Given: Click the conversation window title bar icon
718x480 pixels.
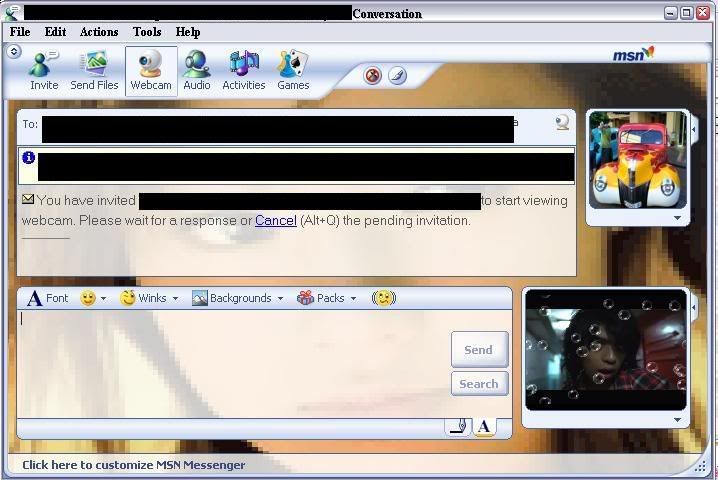Looking at the screenshot, I should point(12,12).
